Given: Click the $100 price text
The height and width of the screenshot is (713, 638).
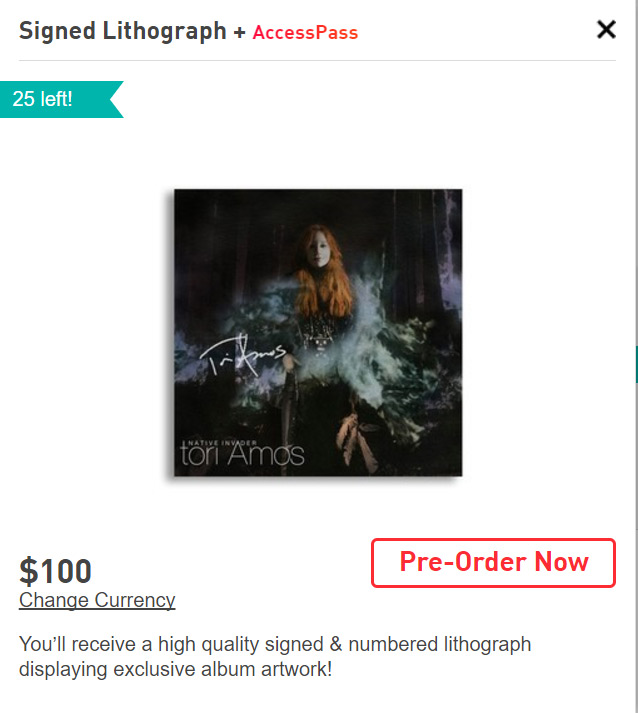Looking at the screenshot, I should click(x=55, y=571).
